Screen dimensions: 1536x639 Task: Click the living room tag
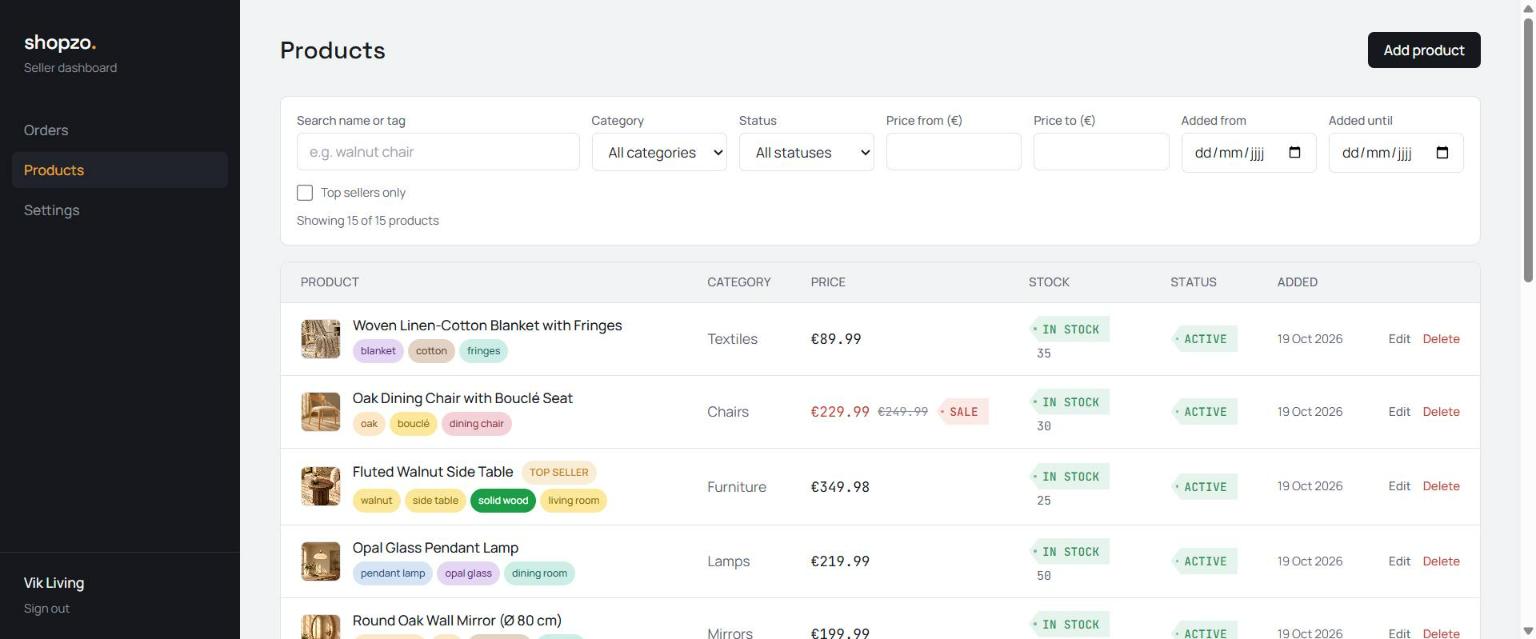[x=573, y=501]
